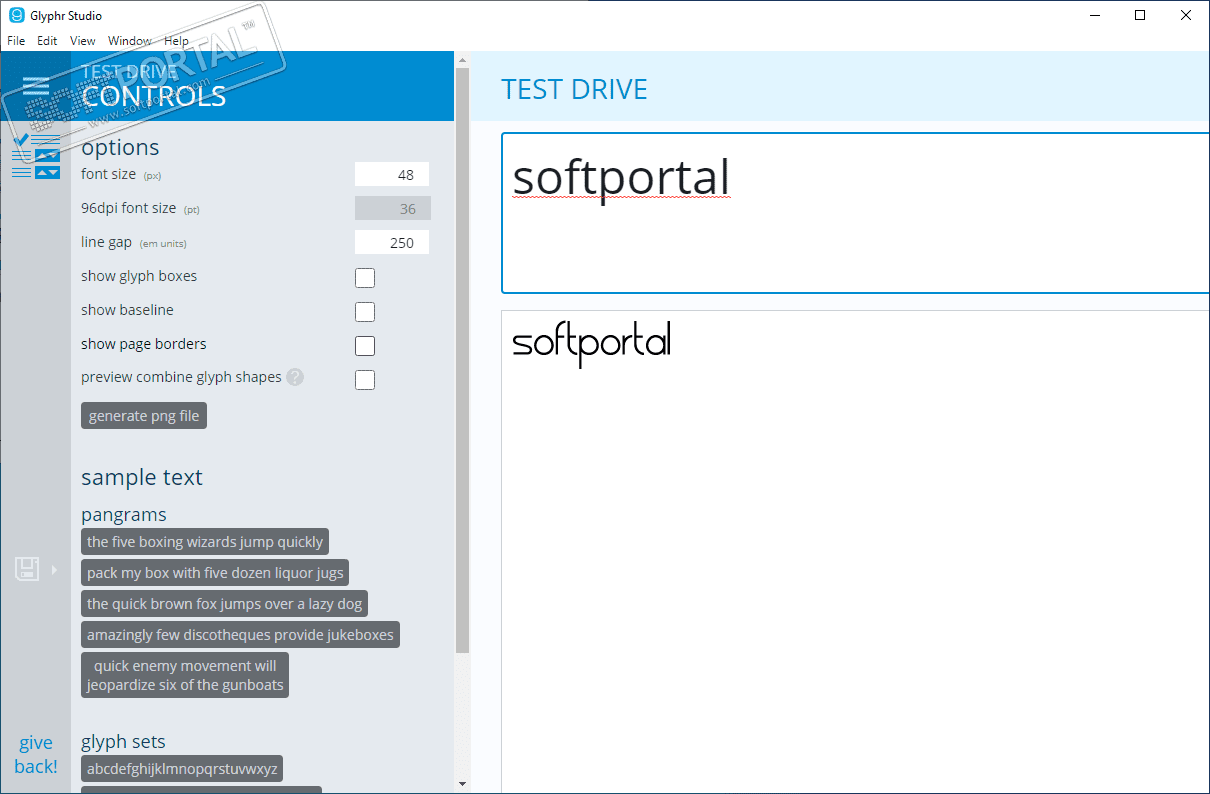
Task: Click the controls panel scrollbar thumb
Action: coord(461,360)
